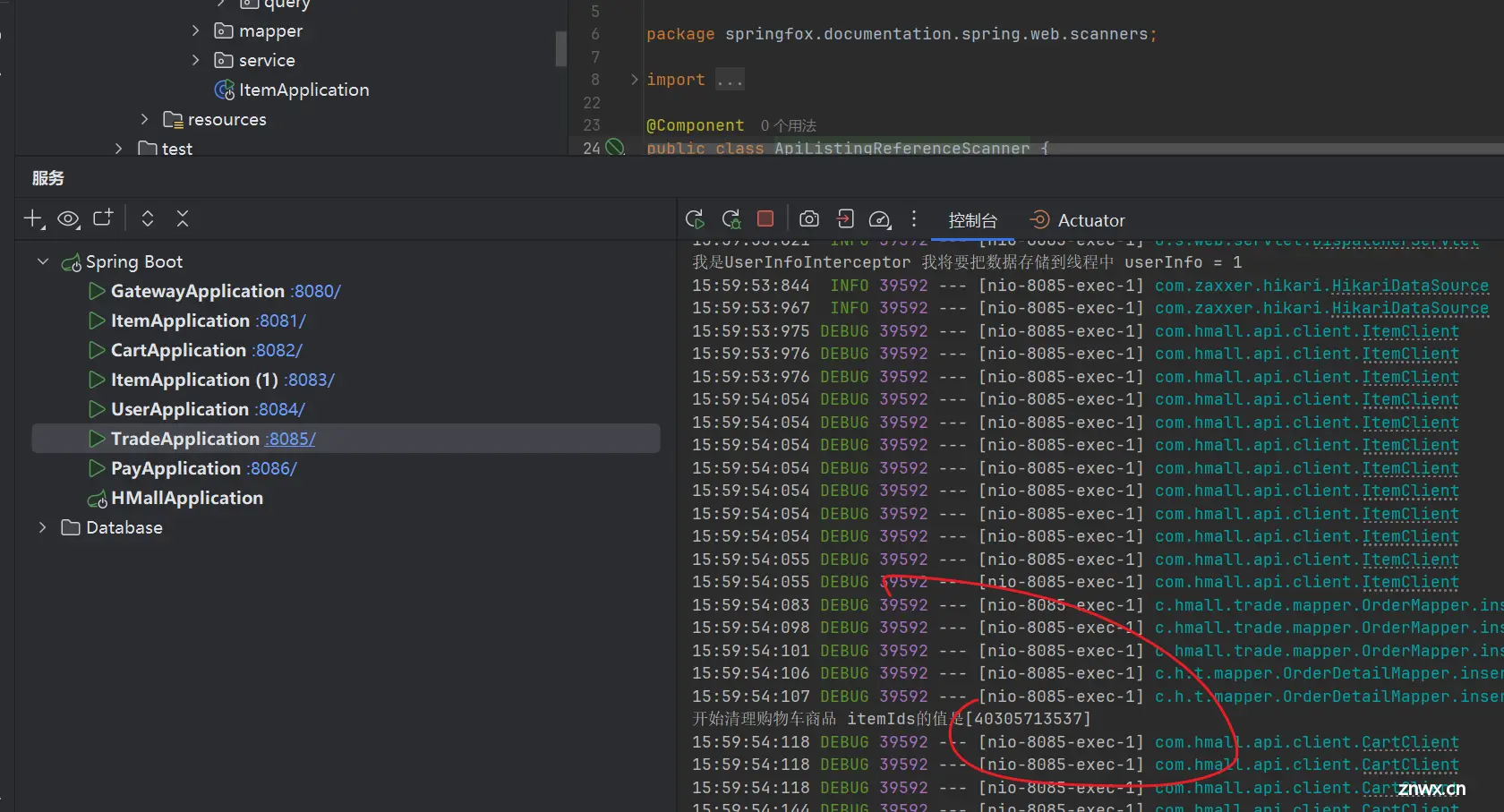Viewport: 1504px width, 812px height.
Task: Select GatewayApplication in services tree
Action: click(198, 291)
